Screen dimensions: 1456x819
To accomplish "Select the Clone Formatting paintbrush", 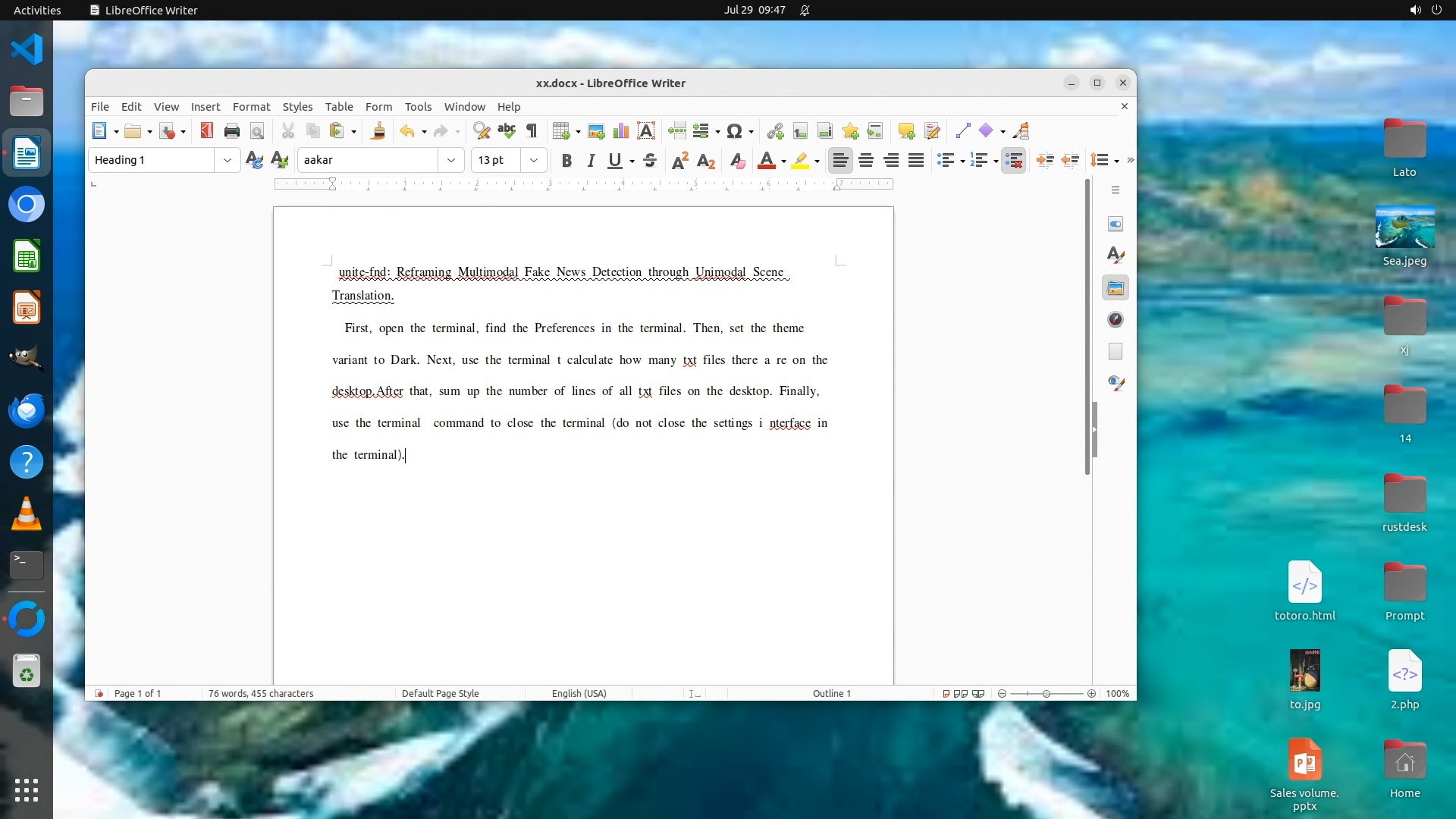I will (378, 131).
